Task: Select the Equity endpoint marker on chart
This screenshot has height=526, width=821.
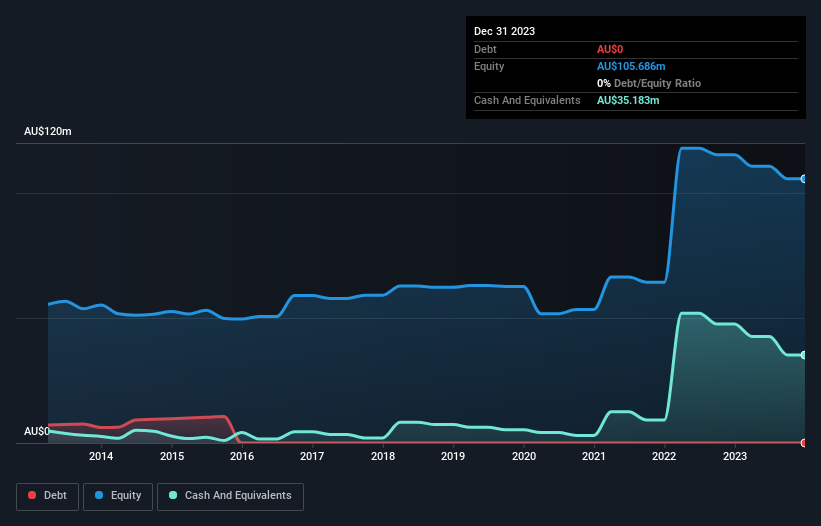Action: tap(804, 179)
